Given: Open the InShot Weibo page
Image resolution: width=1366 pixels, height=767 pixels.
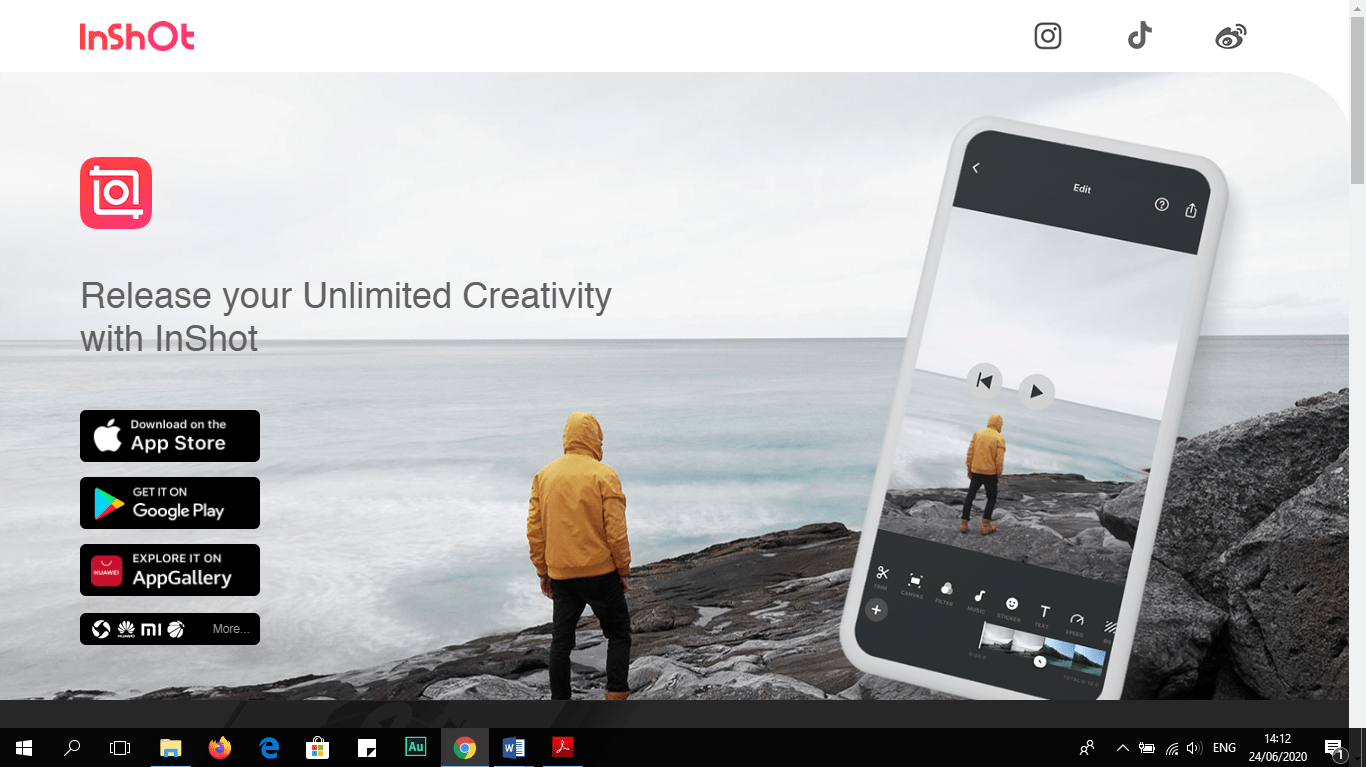Looking at the screenshot, I should click(1231, 37).
